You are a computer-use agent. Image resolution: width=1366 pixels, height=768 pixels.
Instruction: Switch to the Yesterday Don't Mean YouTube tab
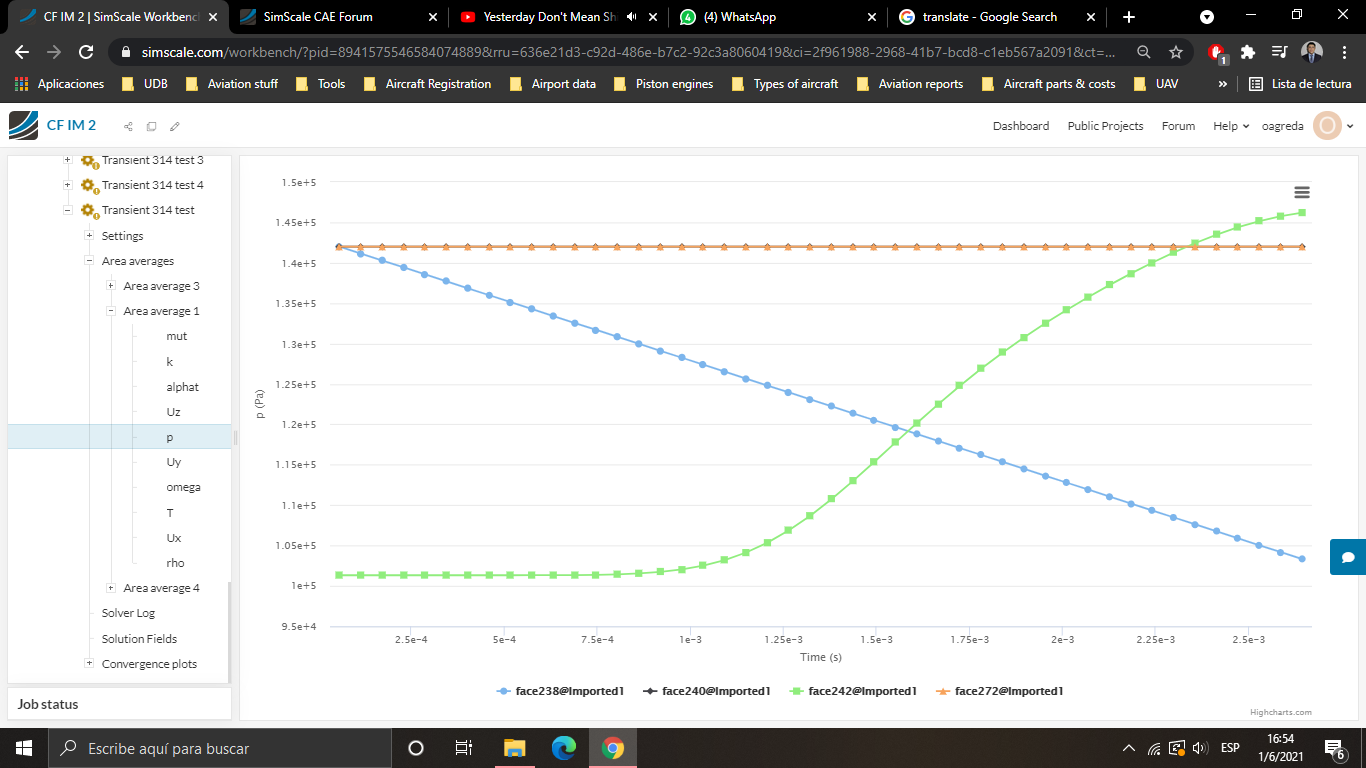pos(558,17)
